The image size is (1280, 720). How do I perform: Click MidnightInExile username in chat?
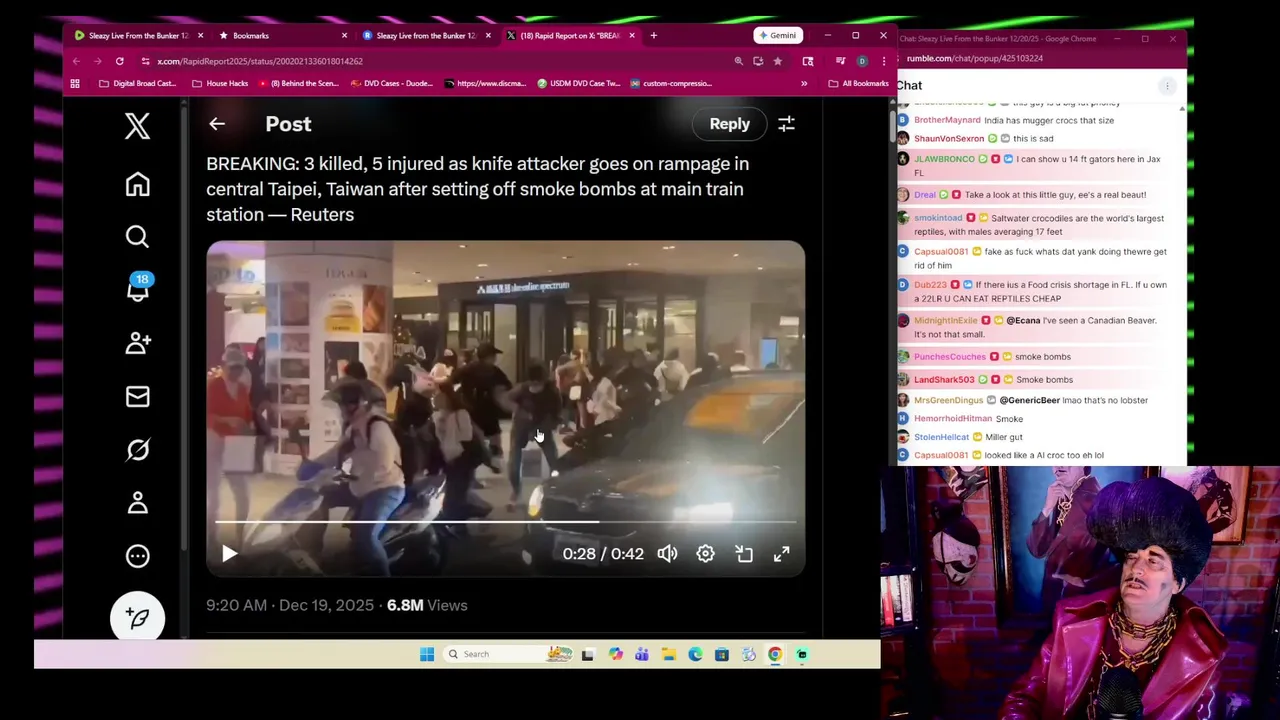[x=945, y=321]
